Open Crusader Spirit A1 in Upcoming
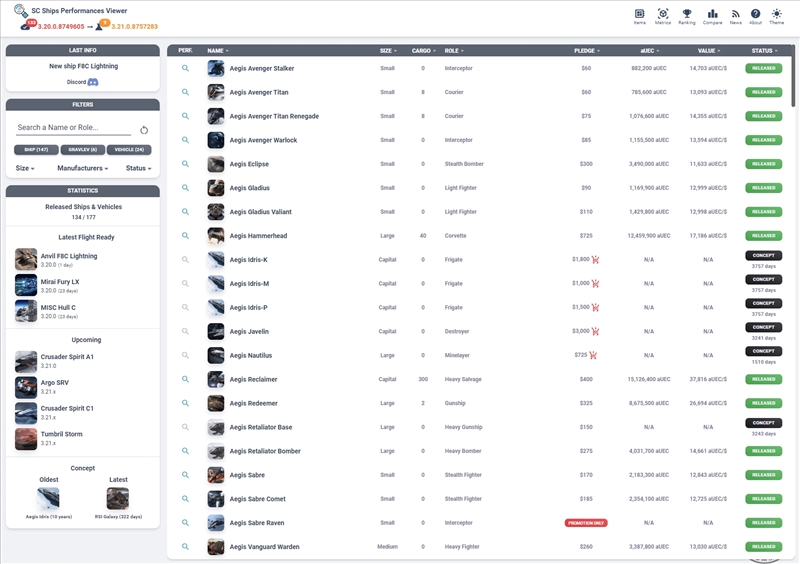Image resolution: width=800 pixels, height=564 pixels. [x=55, y=361]
